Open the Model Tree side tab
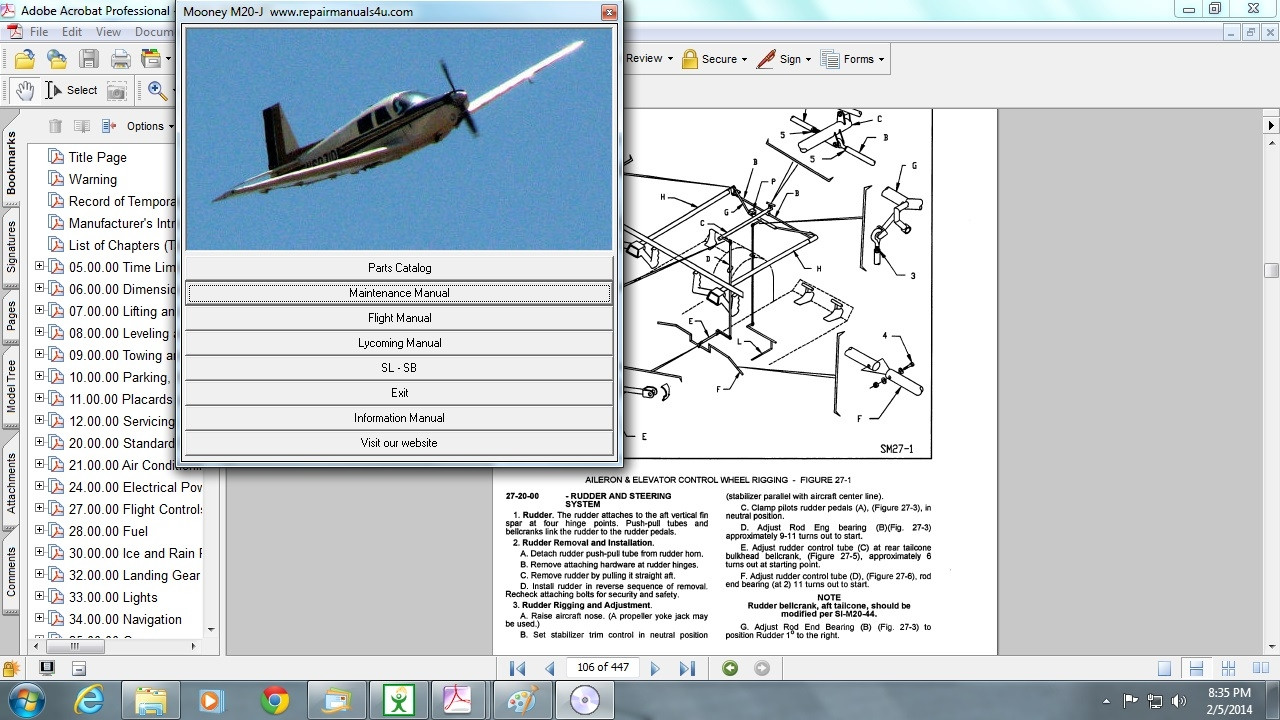The image size is (1280, 720). 11,386
